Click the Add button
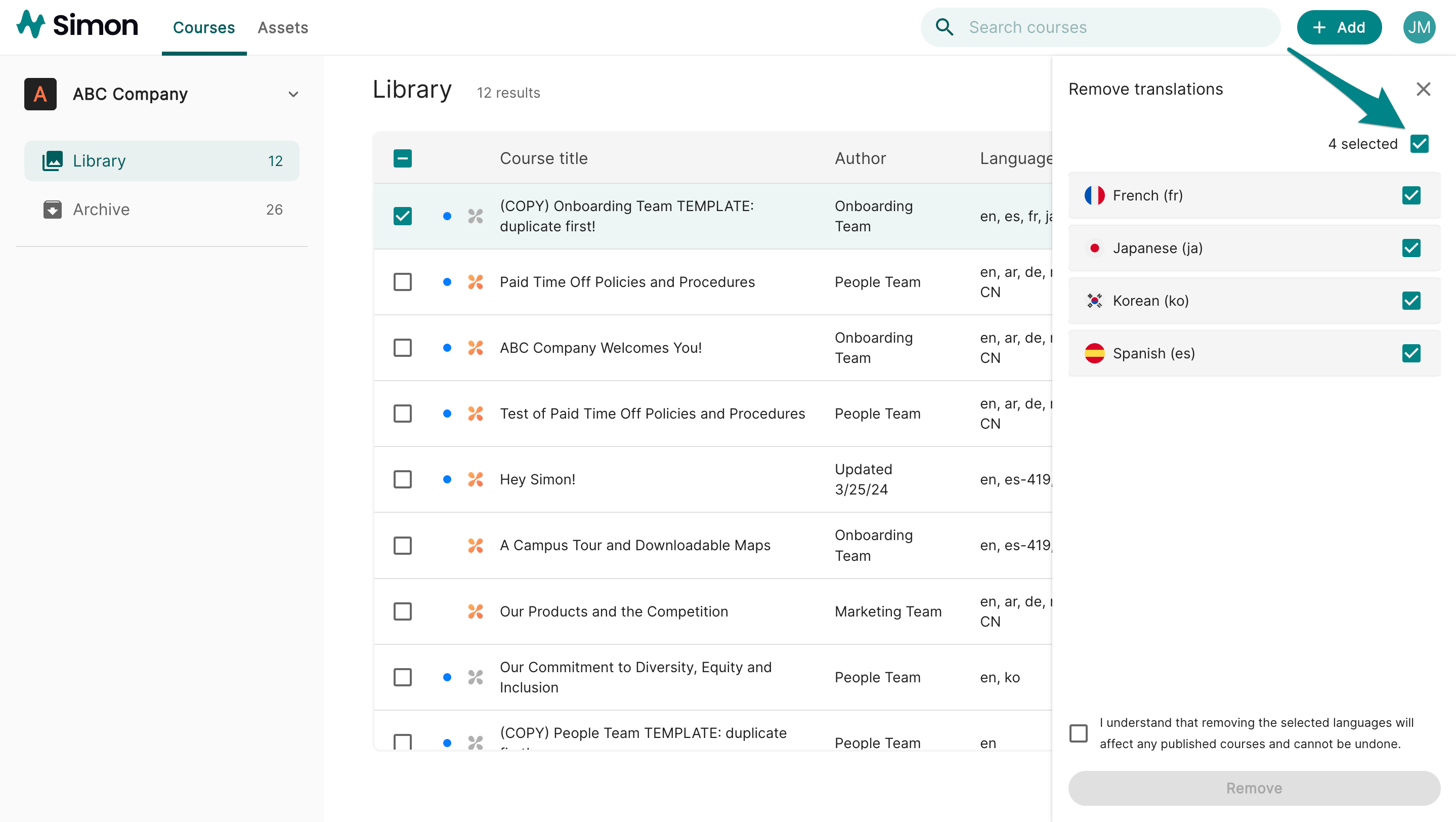Image resolution: width=1456 pixels, height=822 pixels. point(1339,27)
